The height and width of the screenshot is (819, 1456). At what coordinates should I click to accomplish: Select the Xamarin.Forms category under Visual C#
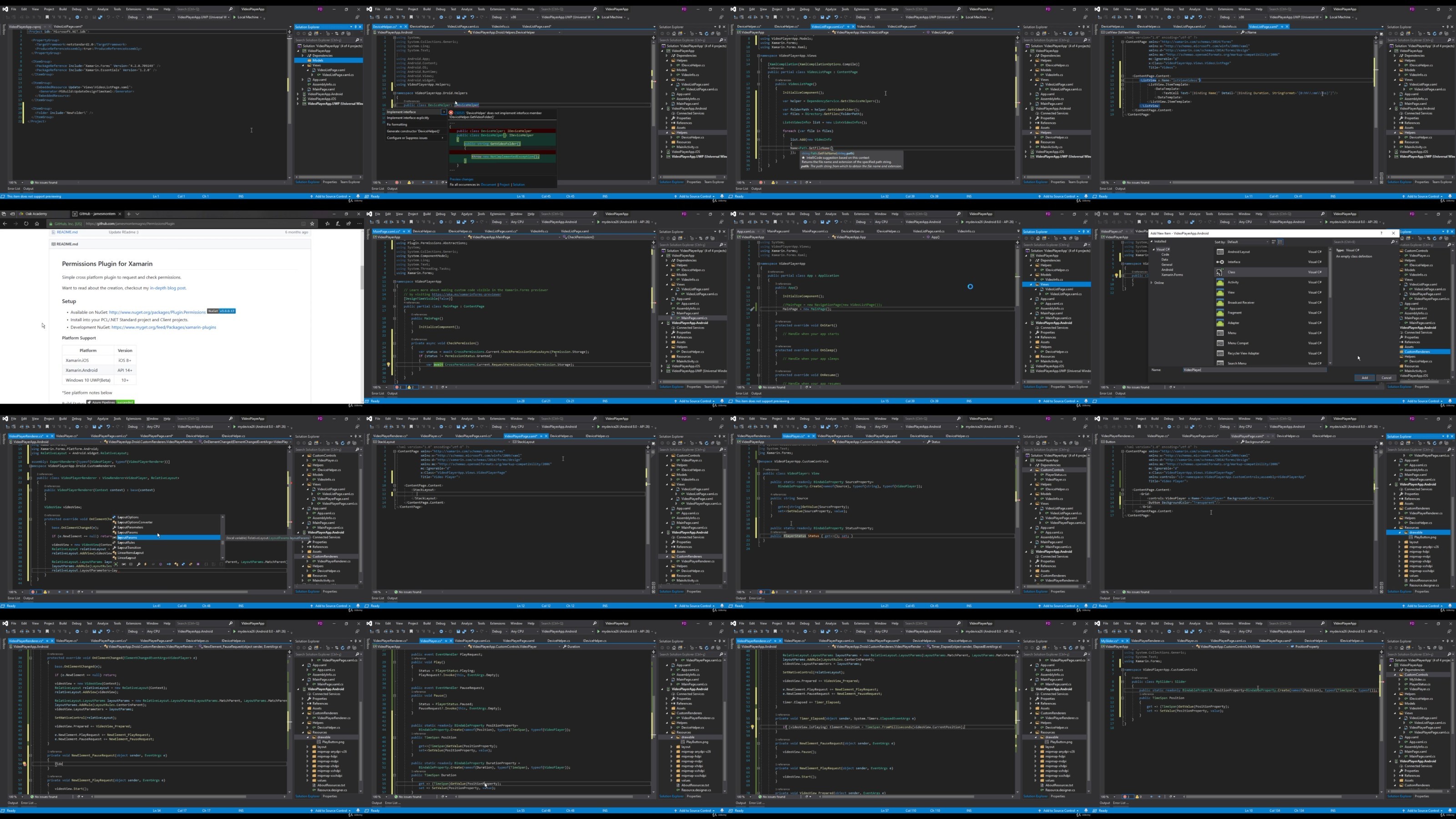[x=1172, y=275]
